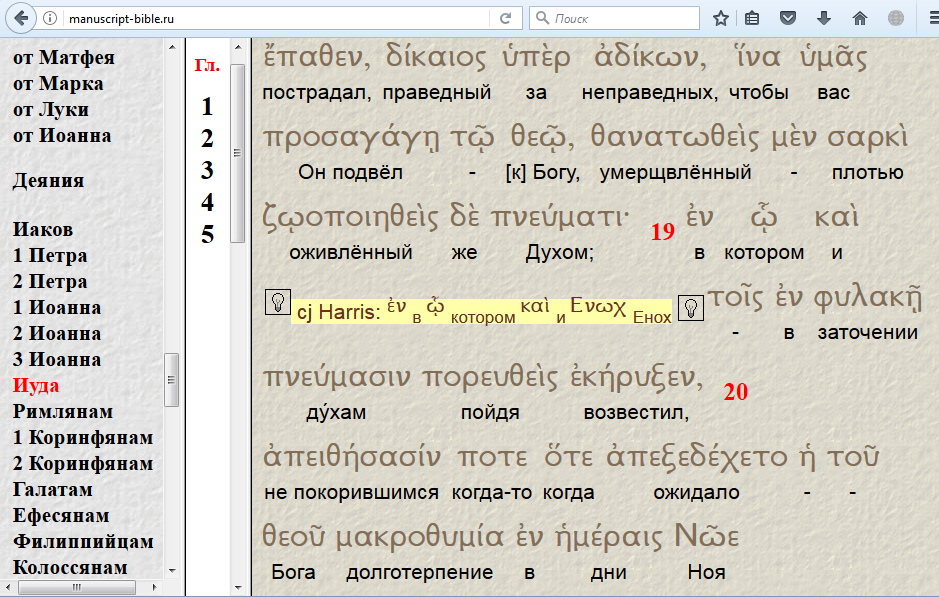Go to the browser home page icon

[859, 18]
